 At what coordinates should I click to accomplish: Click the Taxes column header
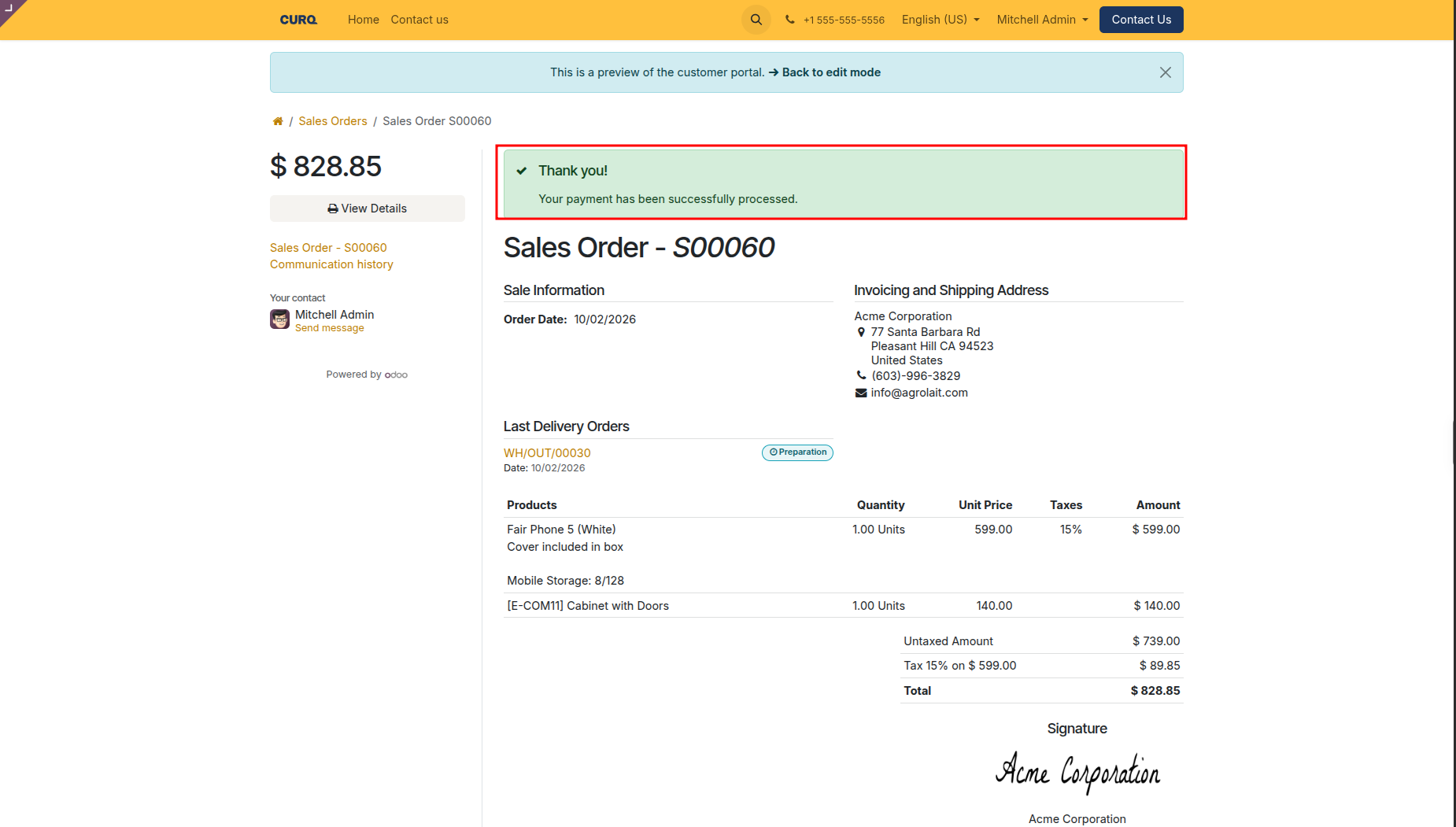point(1066,505)
